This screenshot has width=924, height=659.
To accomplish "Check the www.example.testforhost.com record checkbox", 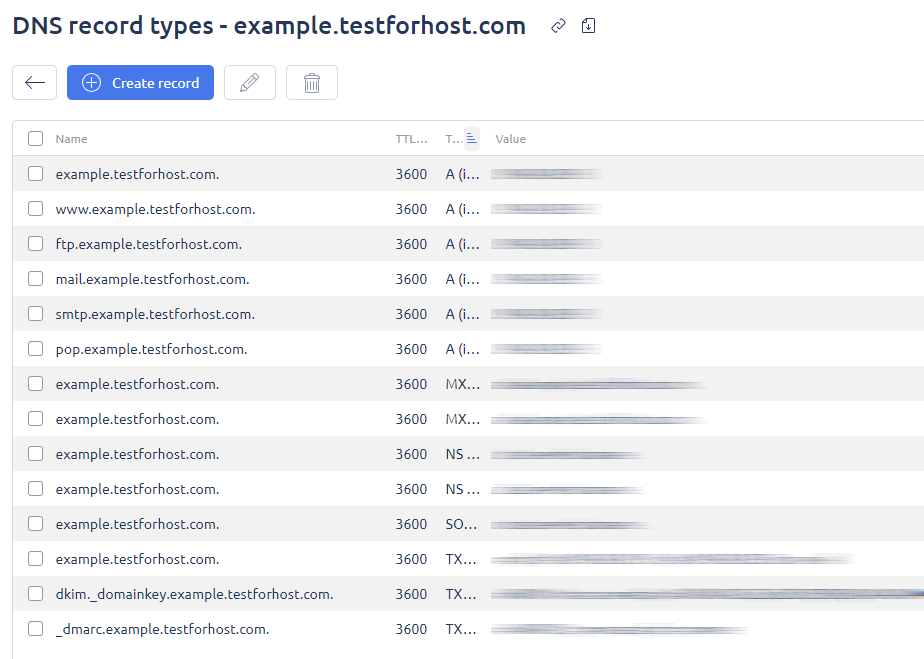I will (36, 209).
